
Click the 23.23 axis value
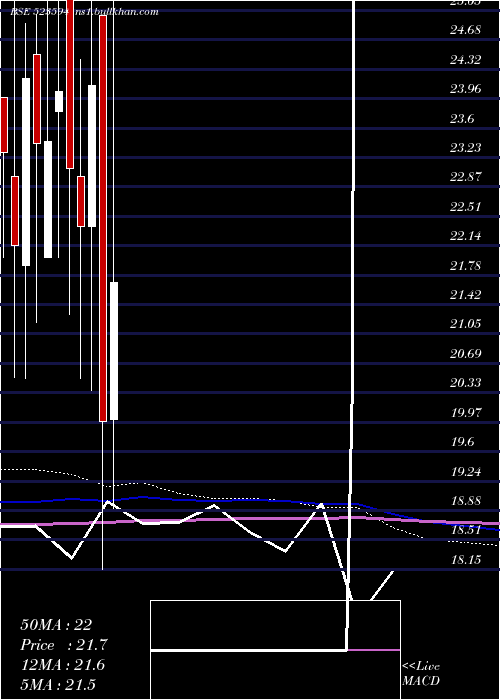click(x=465, y=148)
